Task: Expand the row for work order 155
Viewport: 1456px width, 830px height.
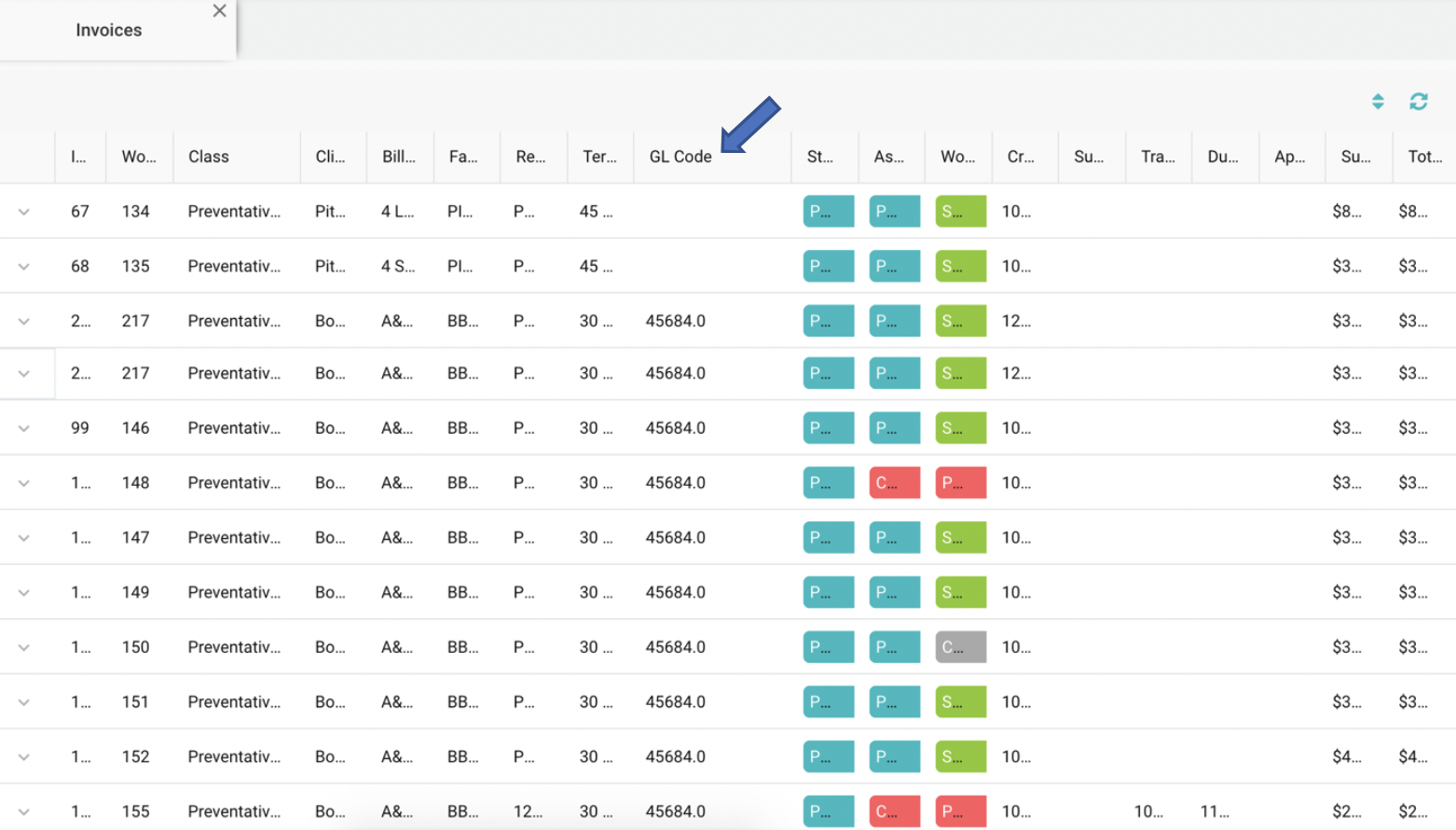Action: click(x=24, y=811)
